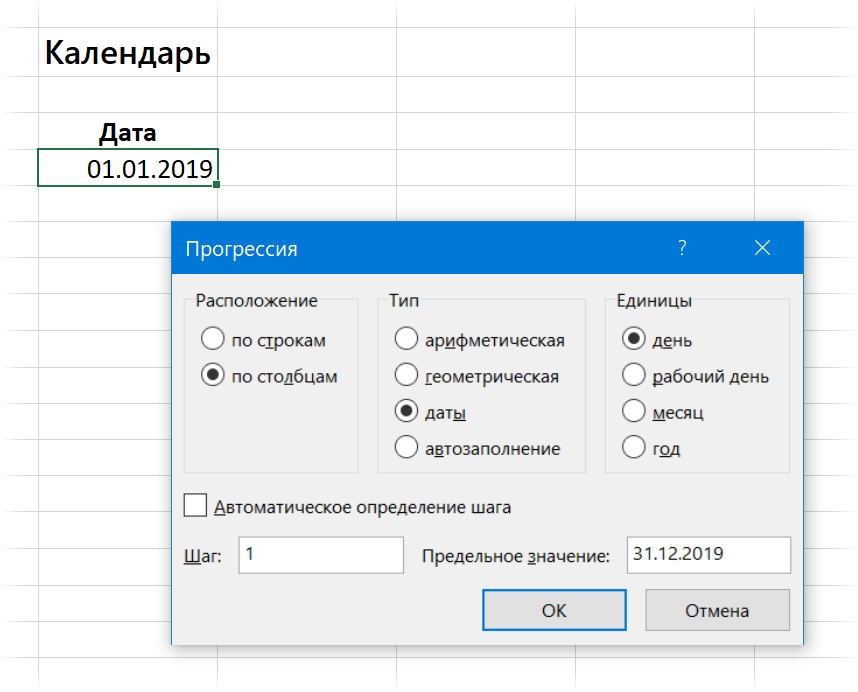This screenshot has height=692, width=858.
Task: Click the 'Предельное значение' input field
Action: [709, 555]
